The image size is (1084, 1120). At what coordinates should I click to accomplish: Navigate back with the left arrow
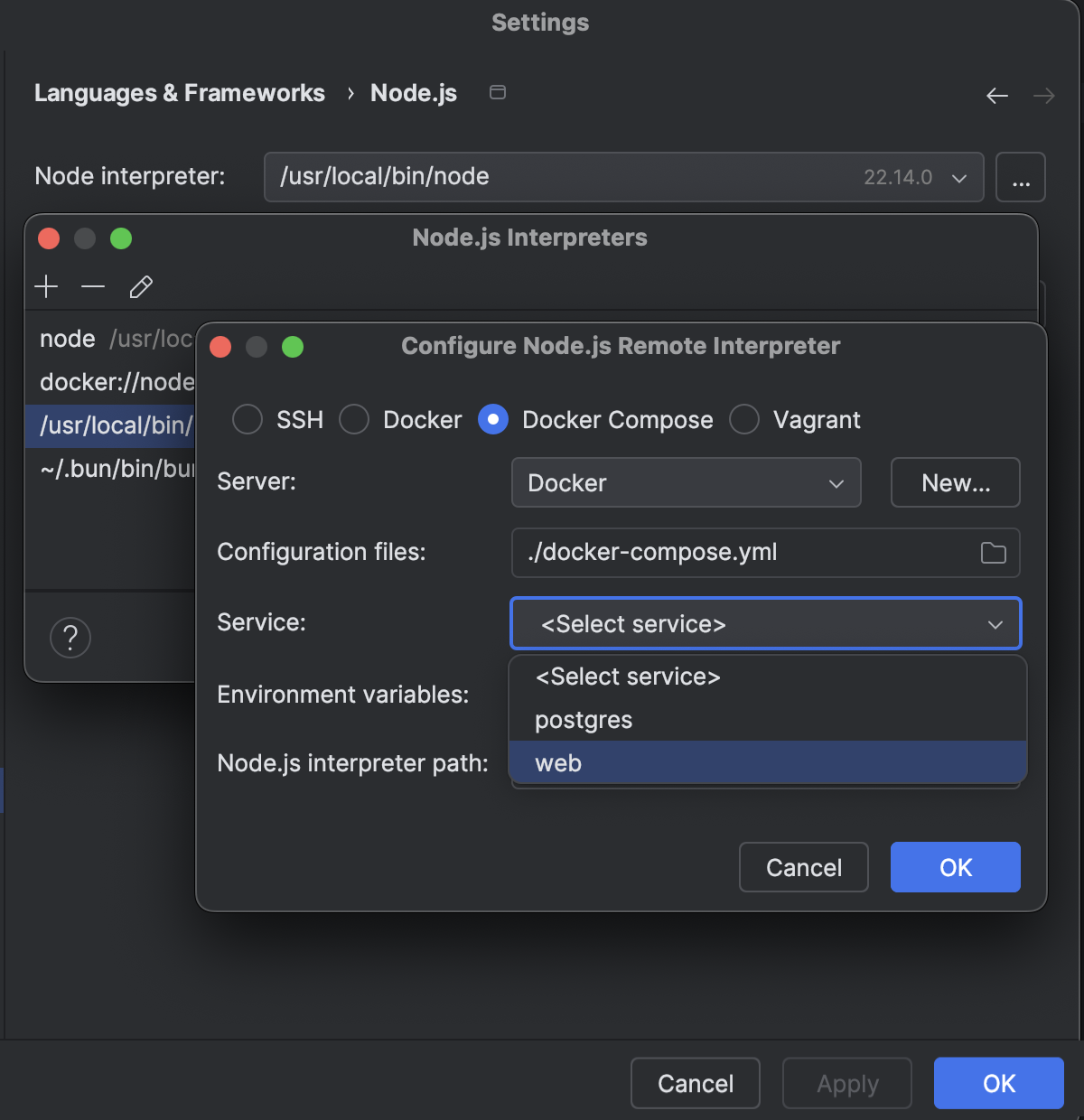996,95
